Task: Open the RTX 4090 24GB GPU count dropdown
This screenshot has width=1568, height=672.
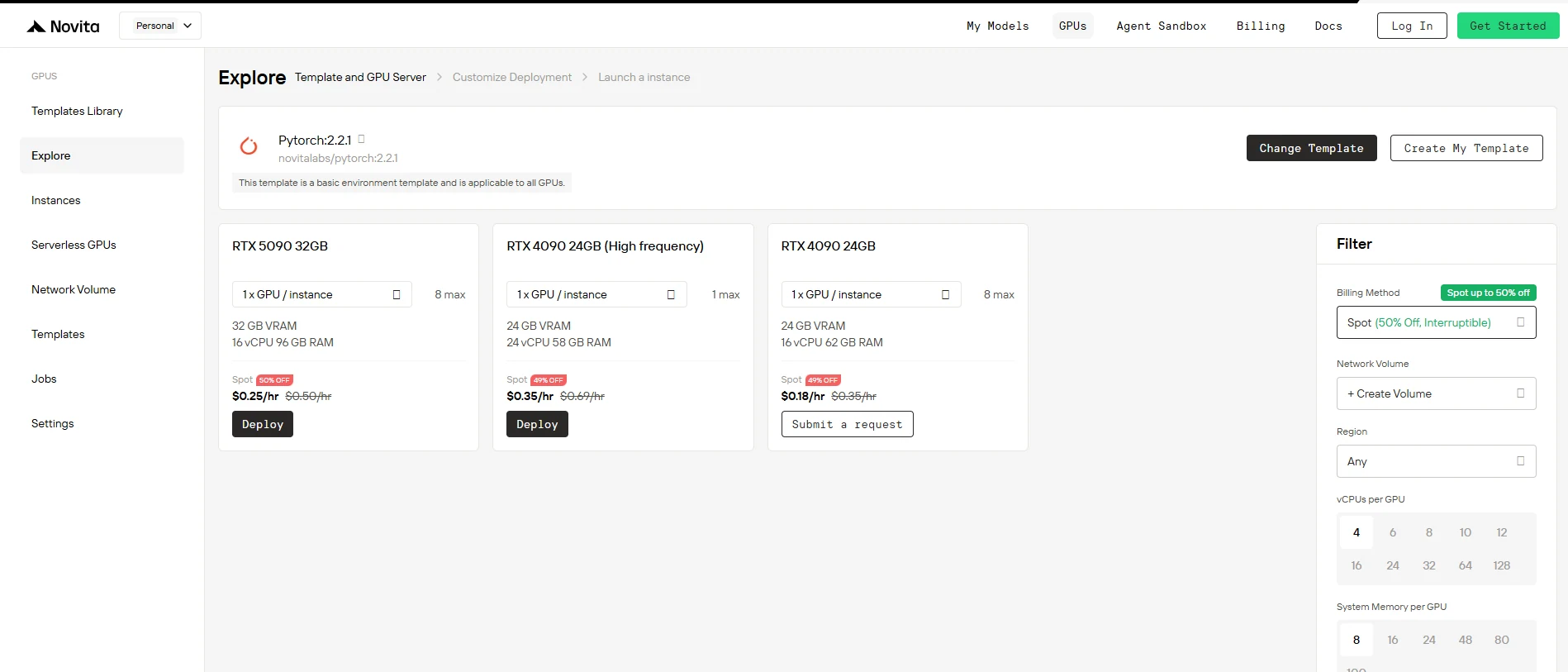Action: 871,294
